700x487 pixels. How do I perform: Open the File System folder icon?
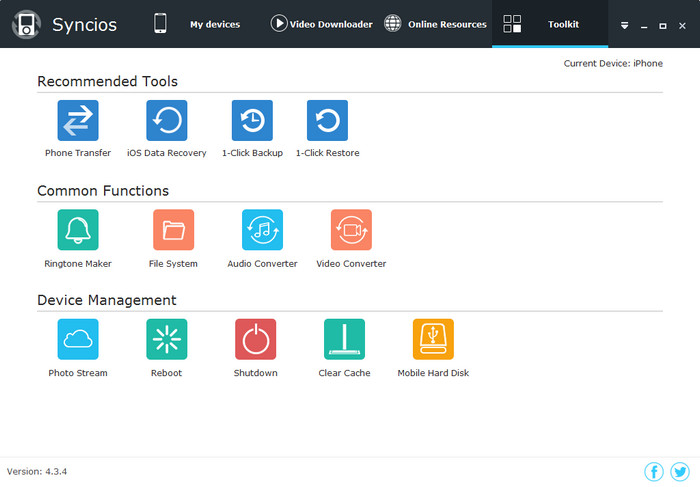tap(173, 230)
